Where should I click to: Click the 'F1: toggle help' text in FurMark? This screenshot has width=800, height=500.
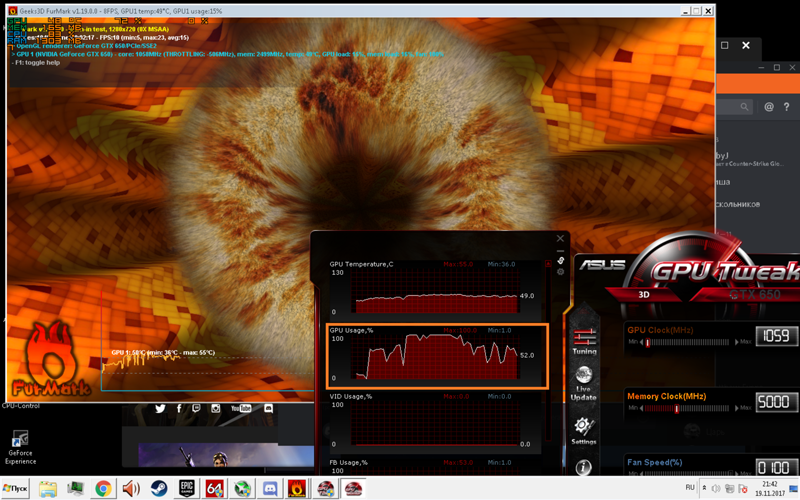[36, 62]
